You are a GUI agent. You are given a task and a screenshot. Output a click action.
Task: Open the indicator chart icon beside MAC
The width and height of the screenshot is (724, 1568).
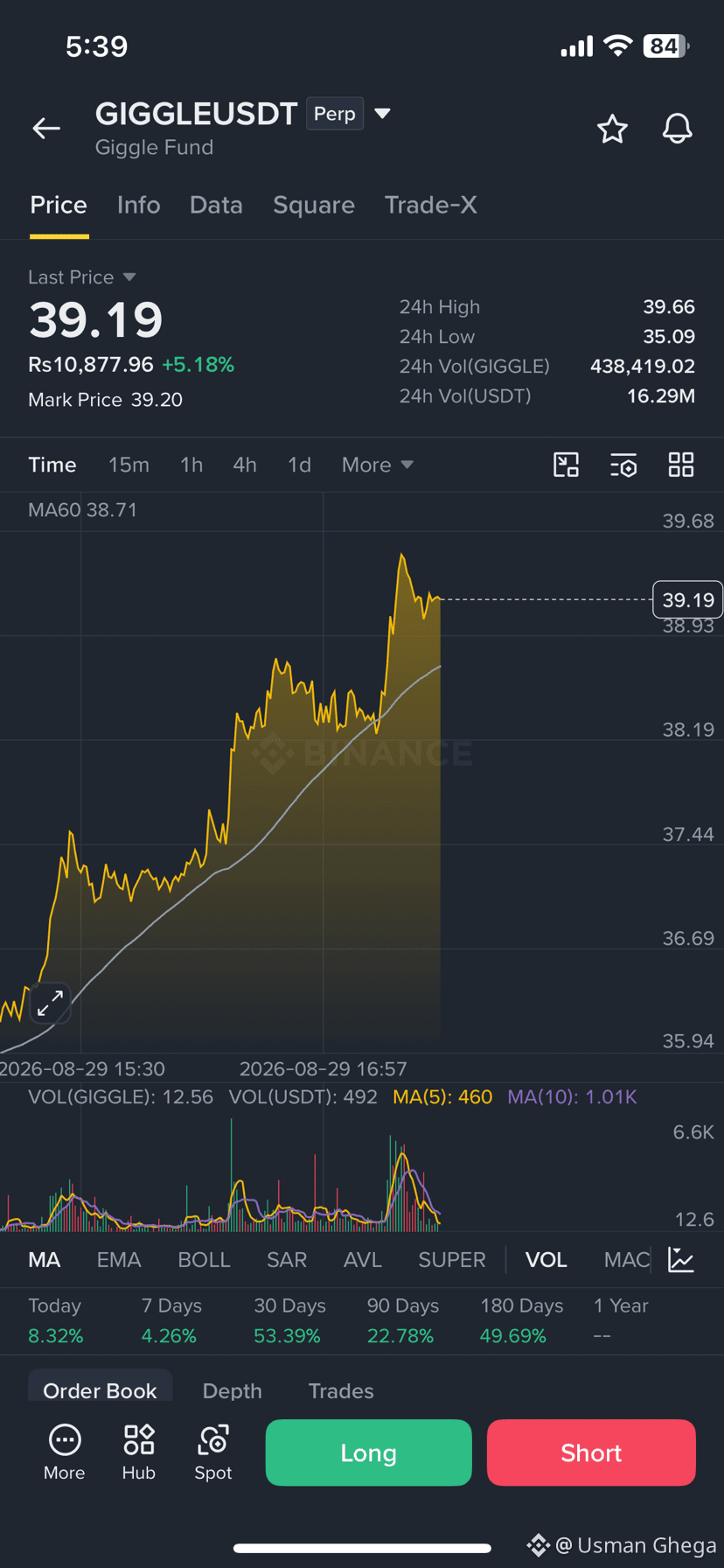[x=681, y=1260]
